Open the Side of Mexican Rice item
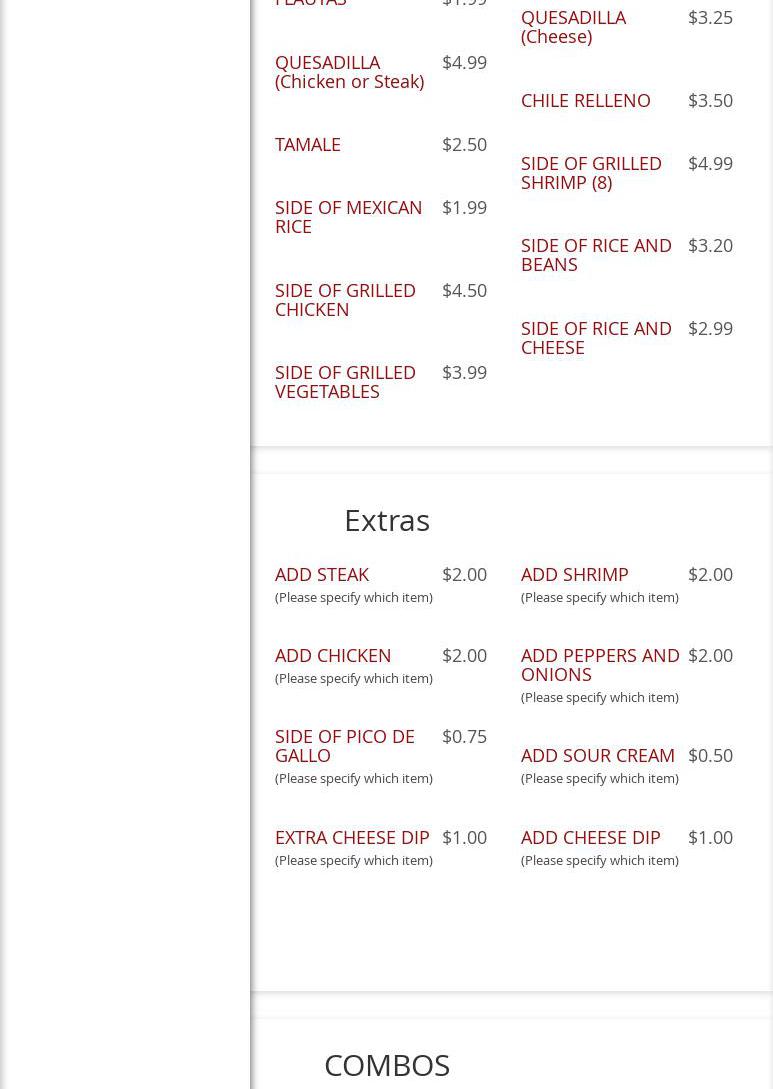The width and height of the screenshot is (773, 1089). coord(348,216)
